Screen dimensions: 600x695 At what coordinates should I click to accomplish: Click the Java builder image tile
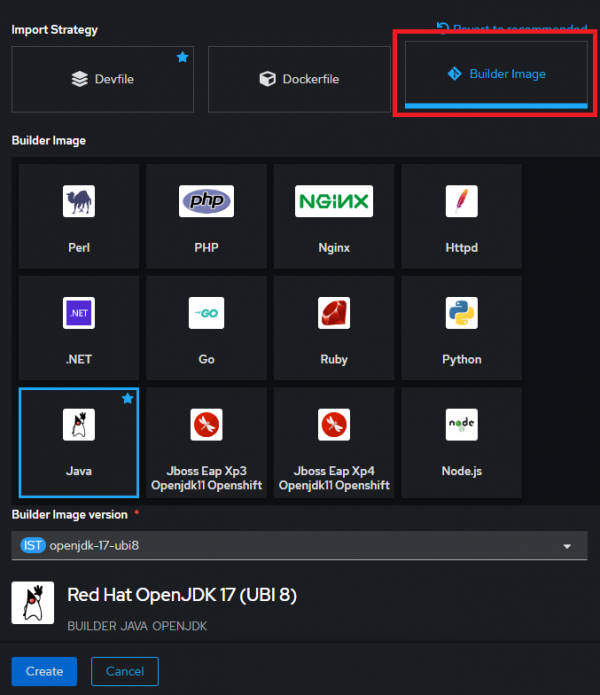click(x=78, y=441)
